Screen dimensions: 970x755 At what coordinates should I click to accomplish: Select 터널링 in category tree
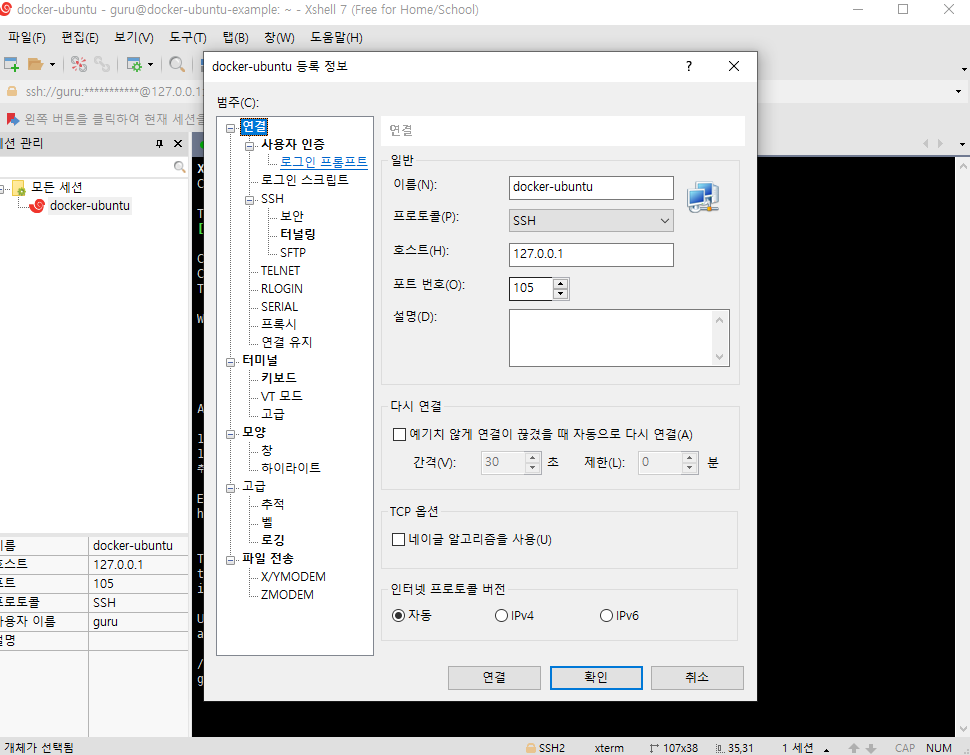pos(298,235)
